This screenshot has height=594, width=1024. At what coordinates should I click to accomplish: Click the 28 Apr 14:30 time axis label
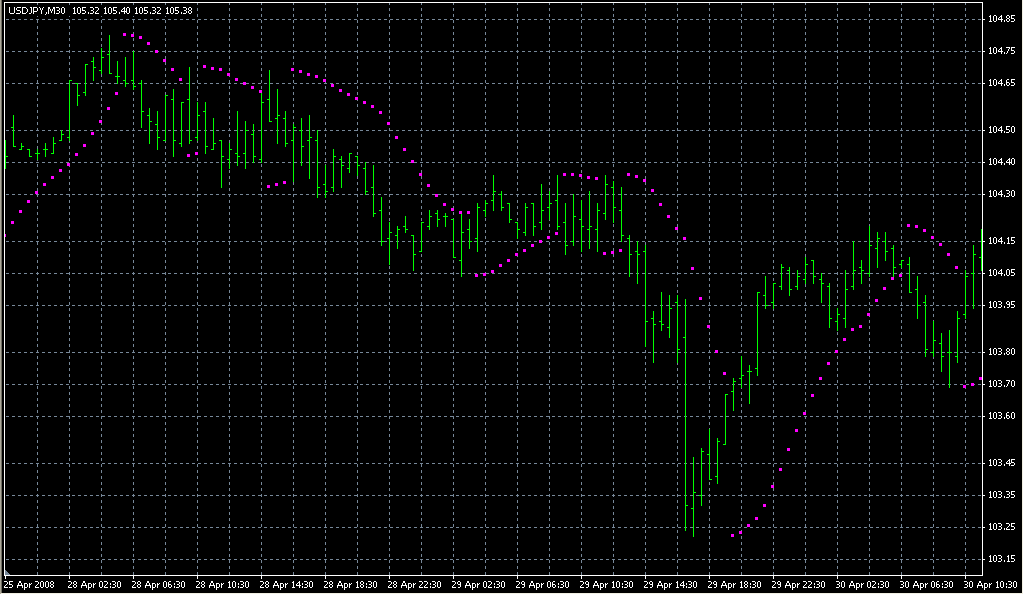tap(288, 584)
